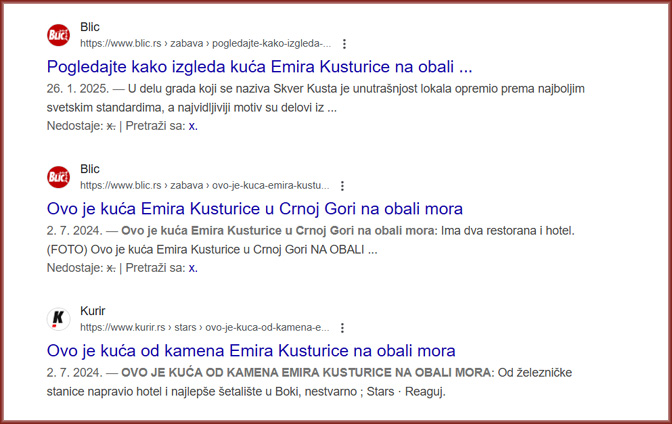
Task: Click the struck-through 'x.' after 'Nedostaje' in first result
Action: click(111, 126)
